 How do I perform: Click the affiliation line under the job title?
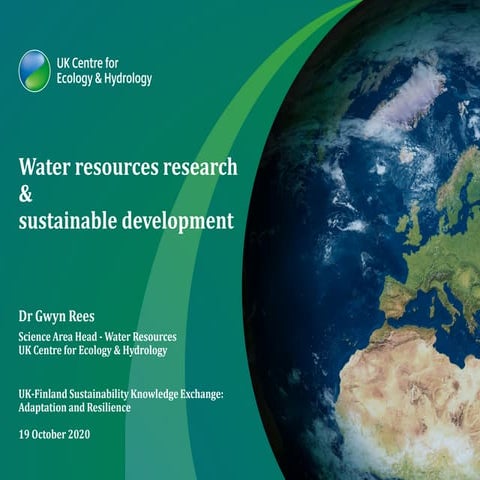tap(93, 351)
